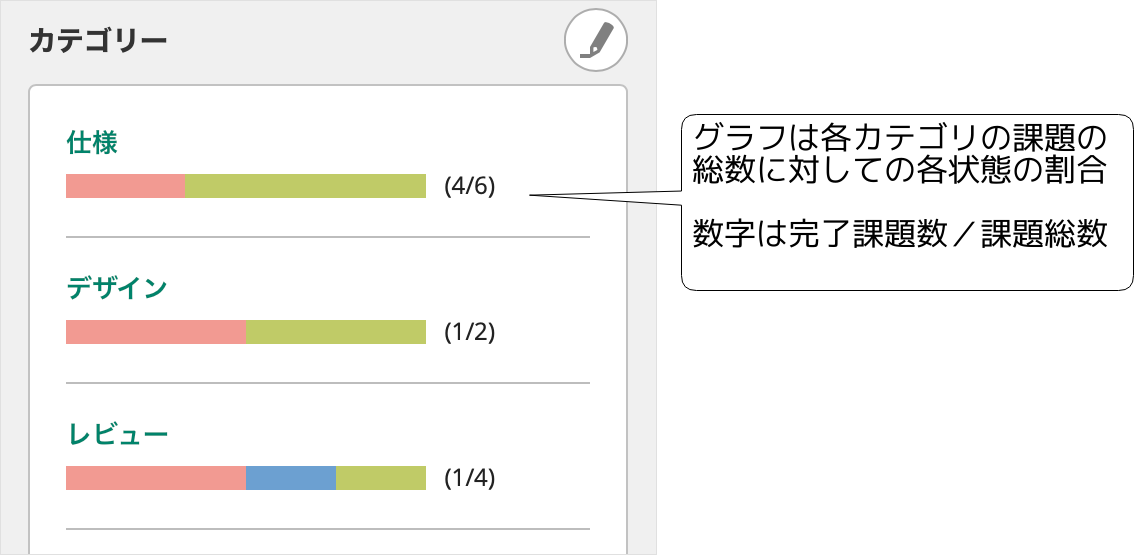
Task: Click the green segment of レビュー bar
Action: click(381, 478)
